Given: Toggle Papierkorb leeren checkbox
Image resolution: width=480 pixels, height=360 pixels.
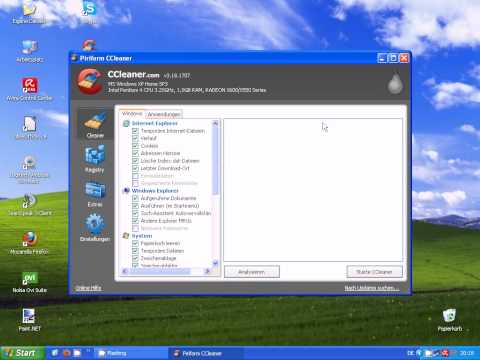Looking at the screenshot, I should [135, 243].
